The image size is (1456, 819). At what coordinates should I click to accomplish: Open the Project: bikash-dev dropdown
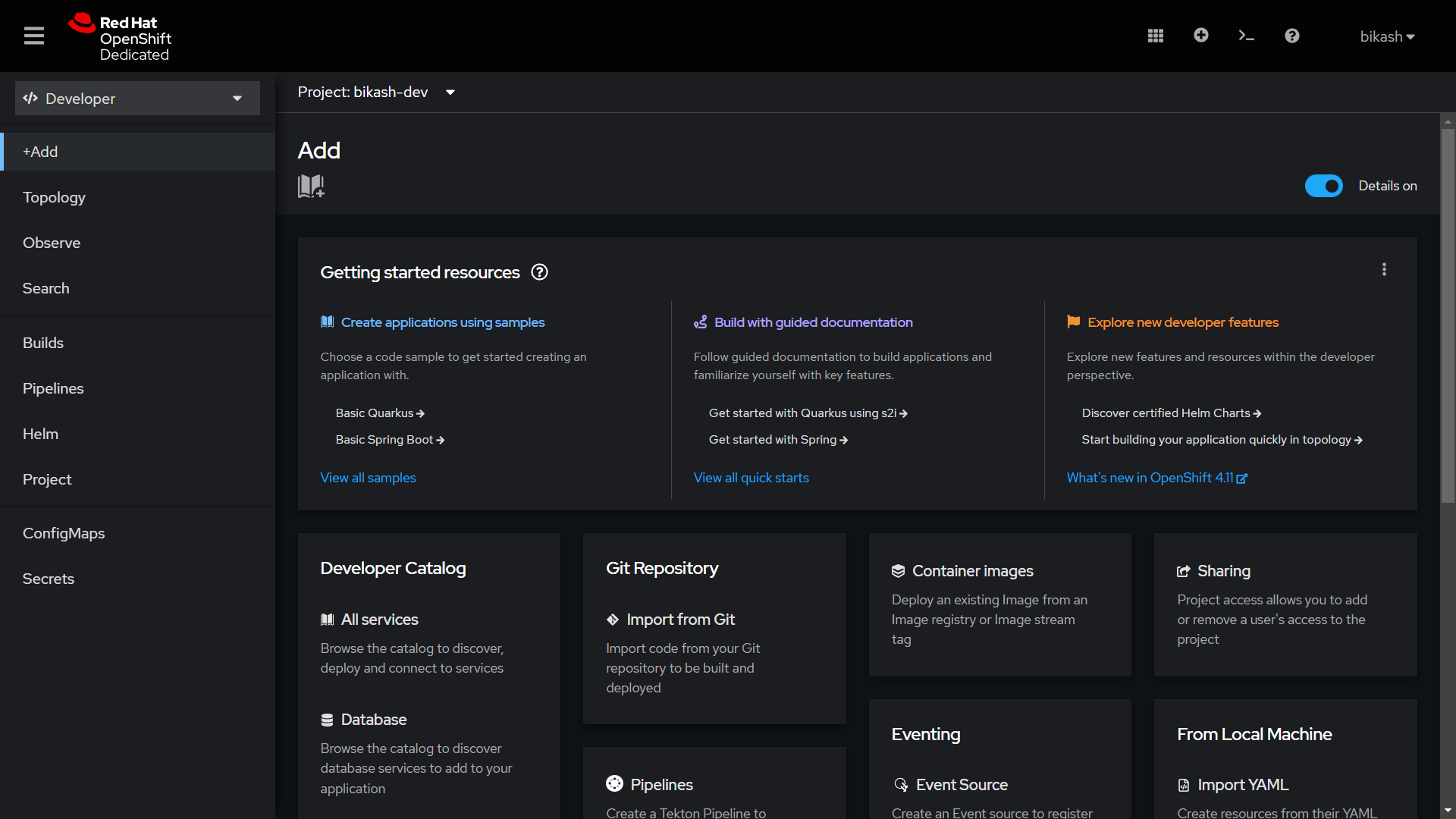(376, 93)
